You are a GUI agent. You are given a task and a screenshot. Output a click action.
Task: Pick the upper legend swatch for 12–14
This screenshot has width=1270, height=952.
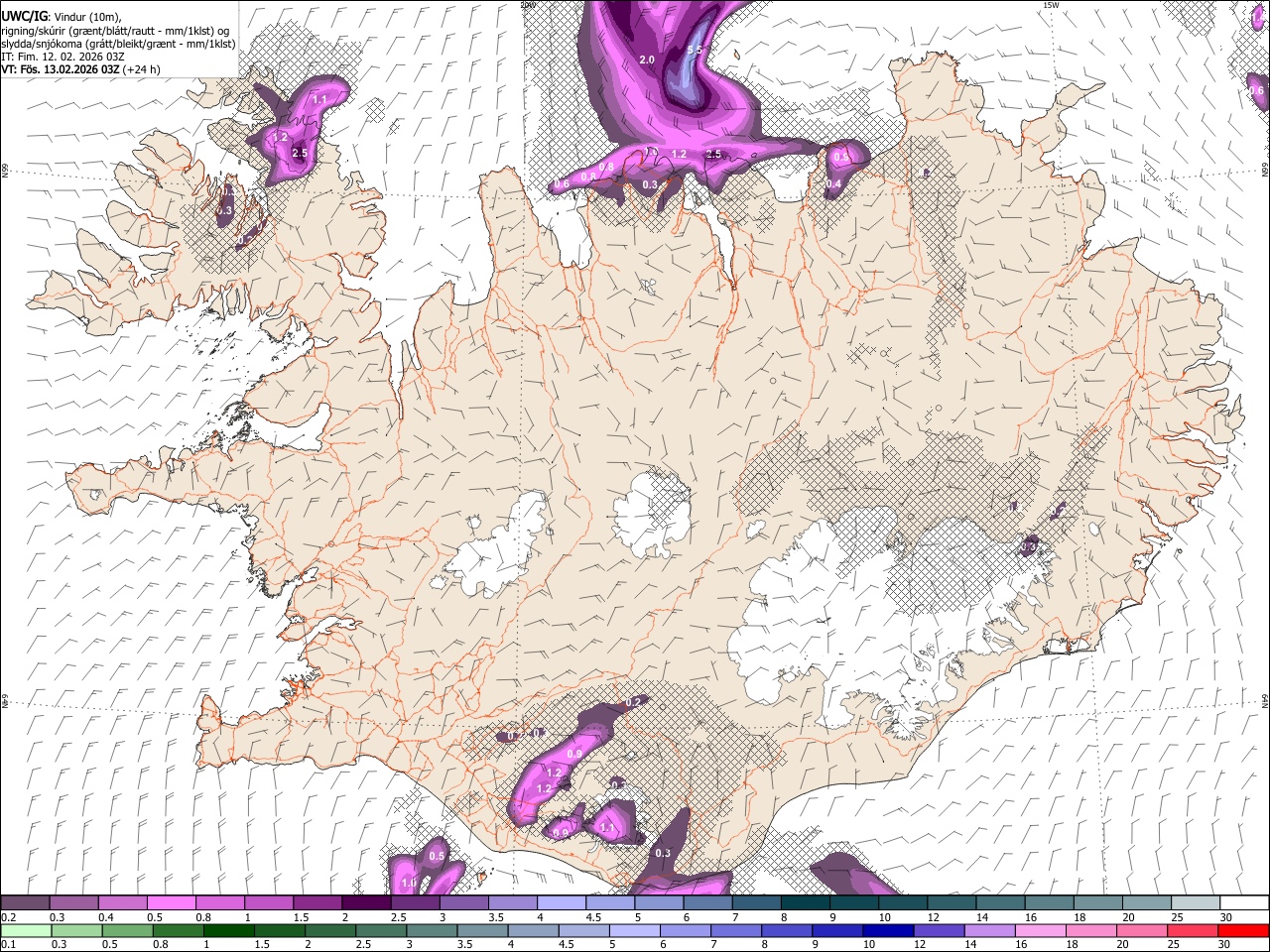[x=951, y=903]
